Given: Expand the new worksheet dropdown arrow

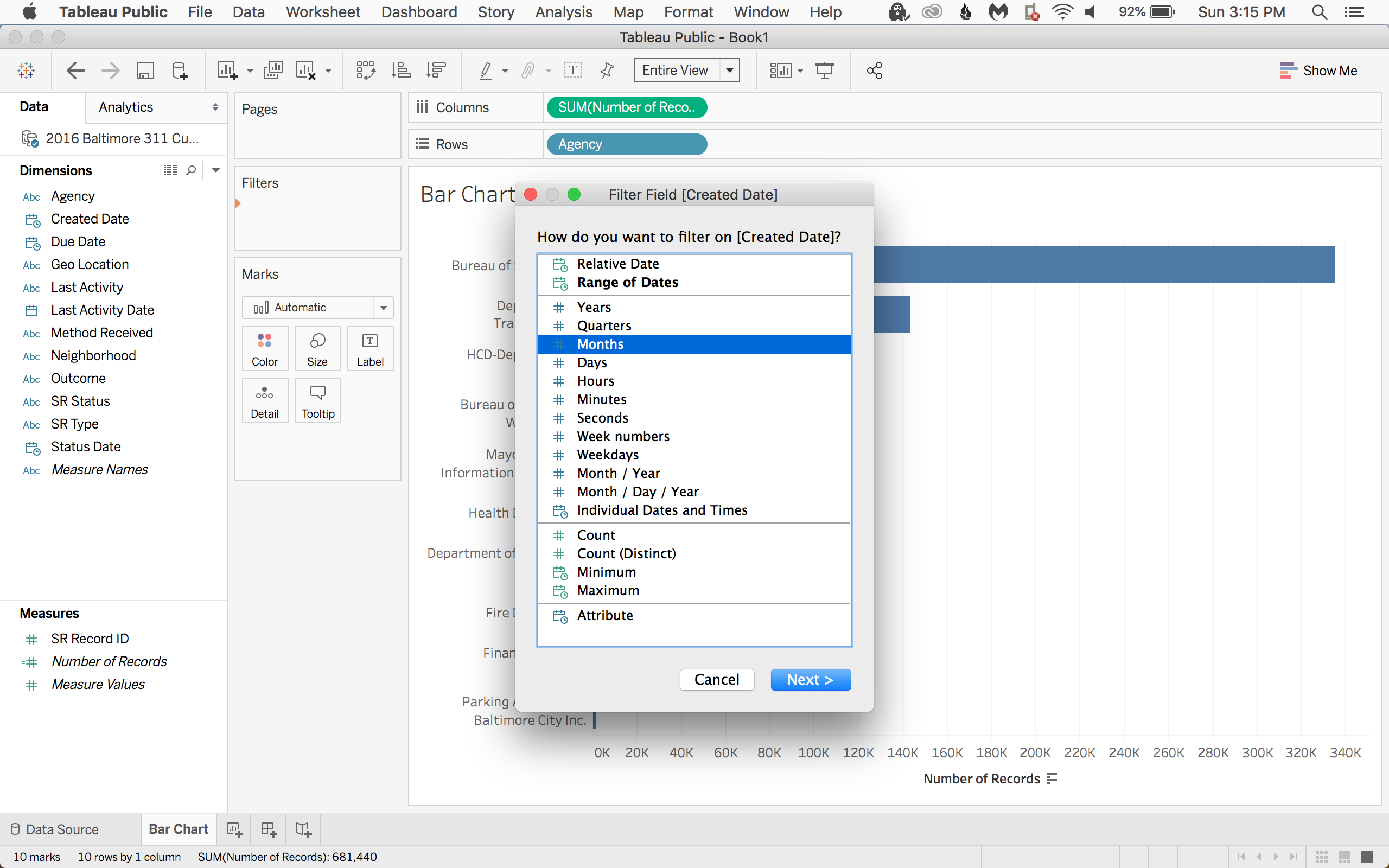Looking at the screenshot, I should [x=250, y=71].
